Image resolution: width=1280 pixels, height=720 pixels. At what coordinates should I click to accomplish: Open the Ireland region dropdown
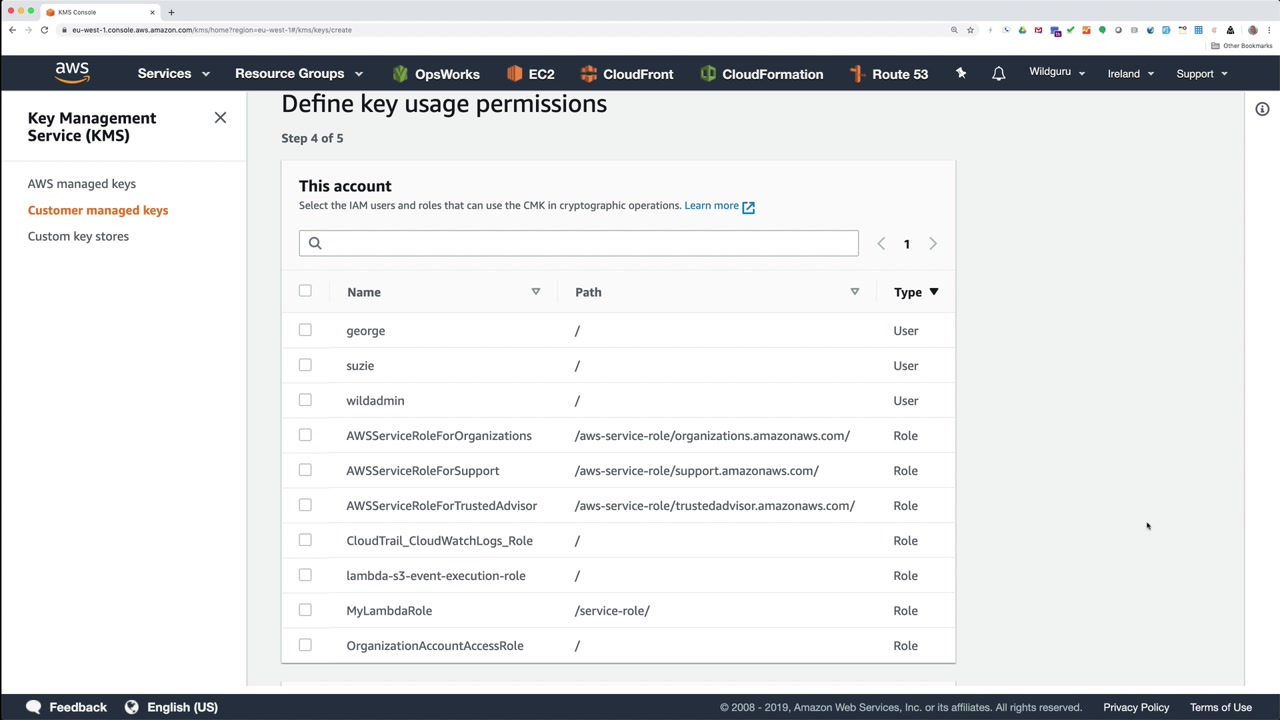[x=1130, y=74]
